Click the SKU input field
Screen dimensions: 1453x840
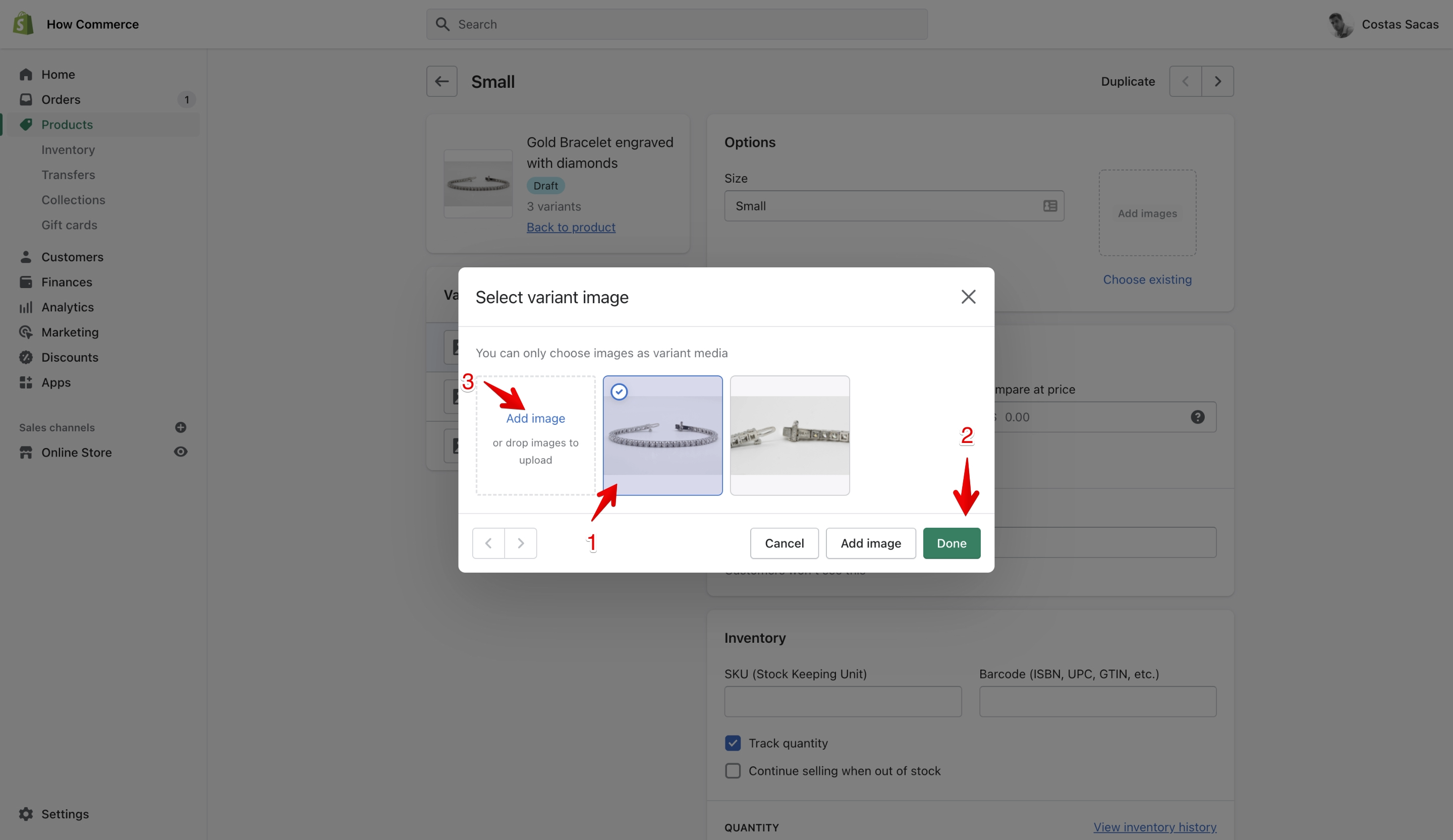(x=843, y=702)
